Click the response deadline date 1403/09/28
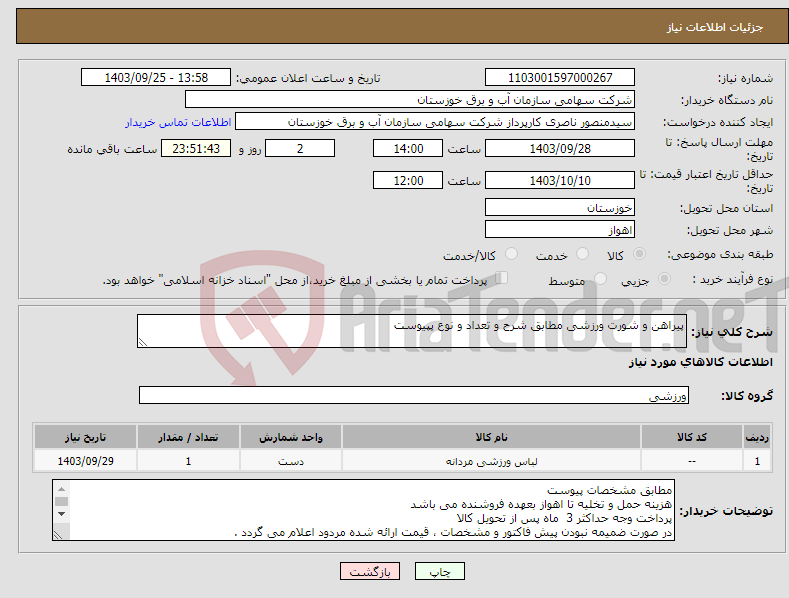Viewport: 789px width, 598px height. (560, 148)
